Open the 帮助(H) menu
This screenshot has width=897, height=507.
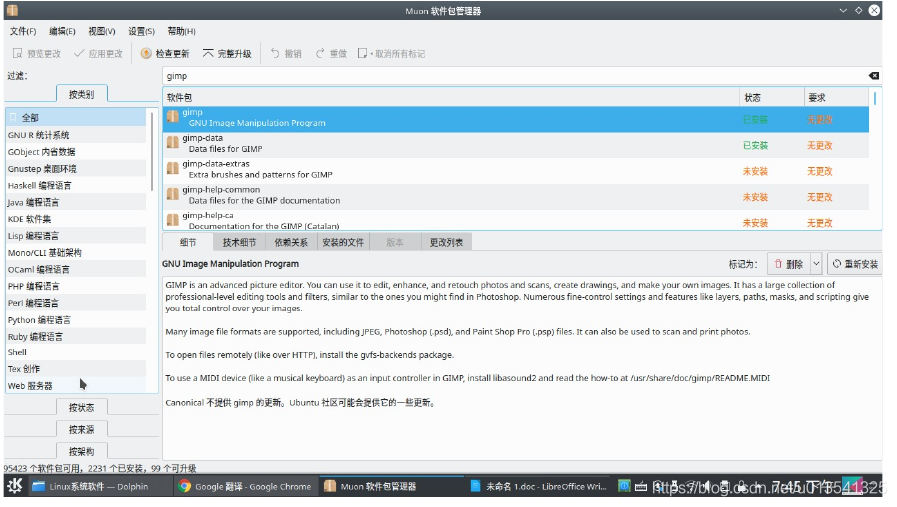pyautogui.click(x=181, y=31)
